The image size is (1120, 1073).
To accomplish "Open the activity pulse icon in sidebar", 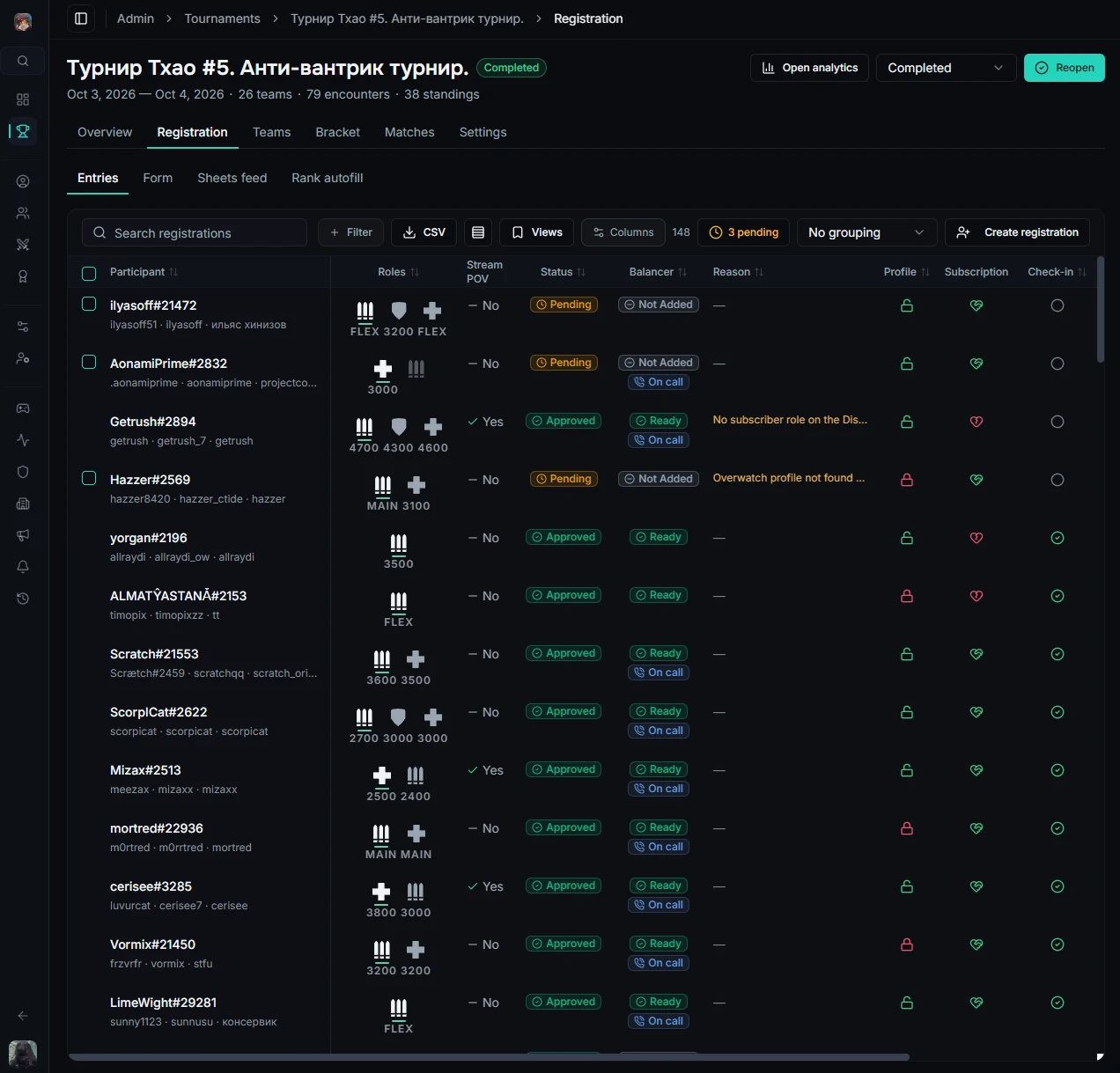I will point(23,440).
